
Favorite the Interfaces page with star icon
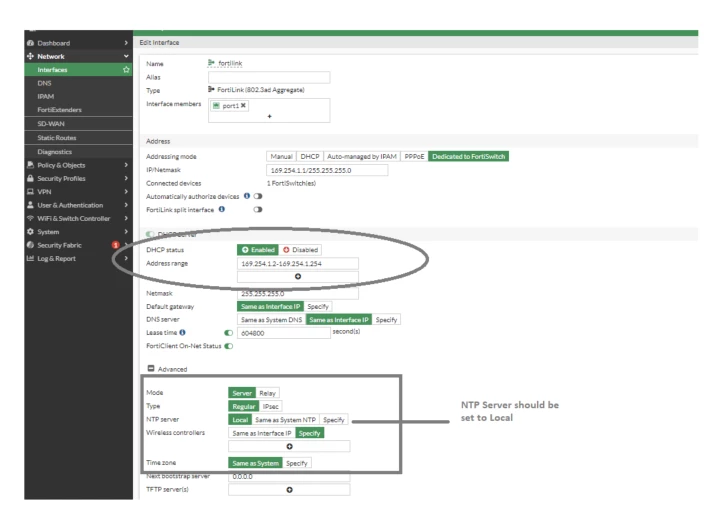[126, 70]
